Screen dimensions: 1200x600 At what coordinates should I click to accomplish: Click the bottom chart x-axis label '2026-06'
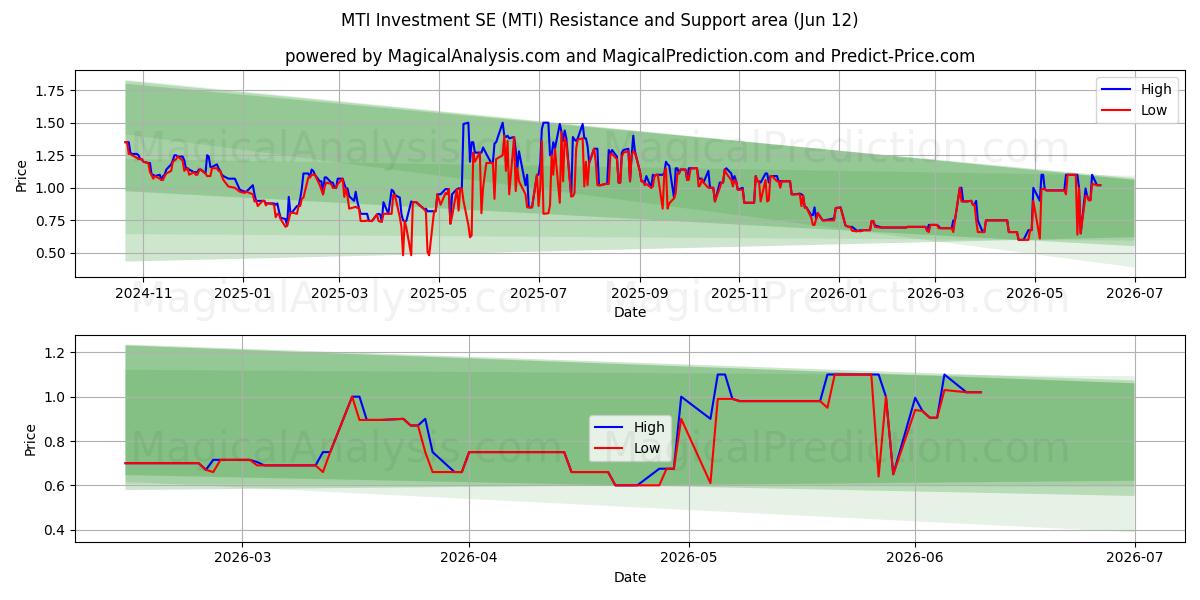point(915,559)
